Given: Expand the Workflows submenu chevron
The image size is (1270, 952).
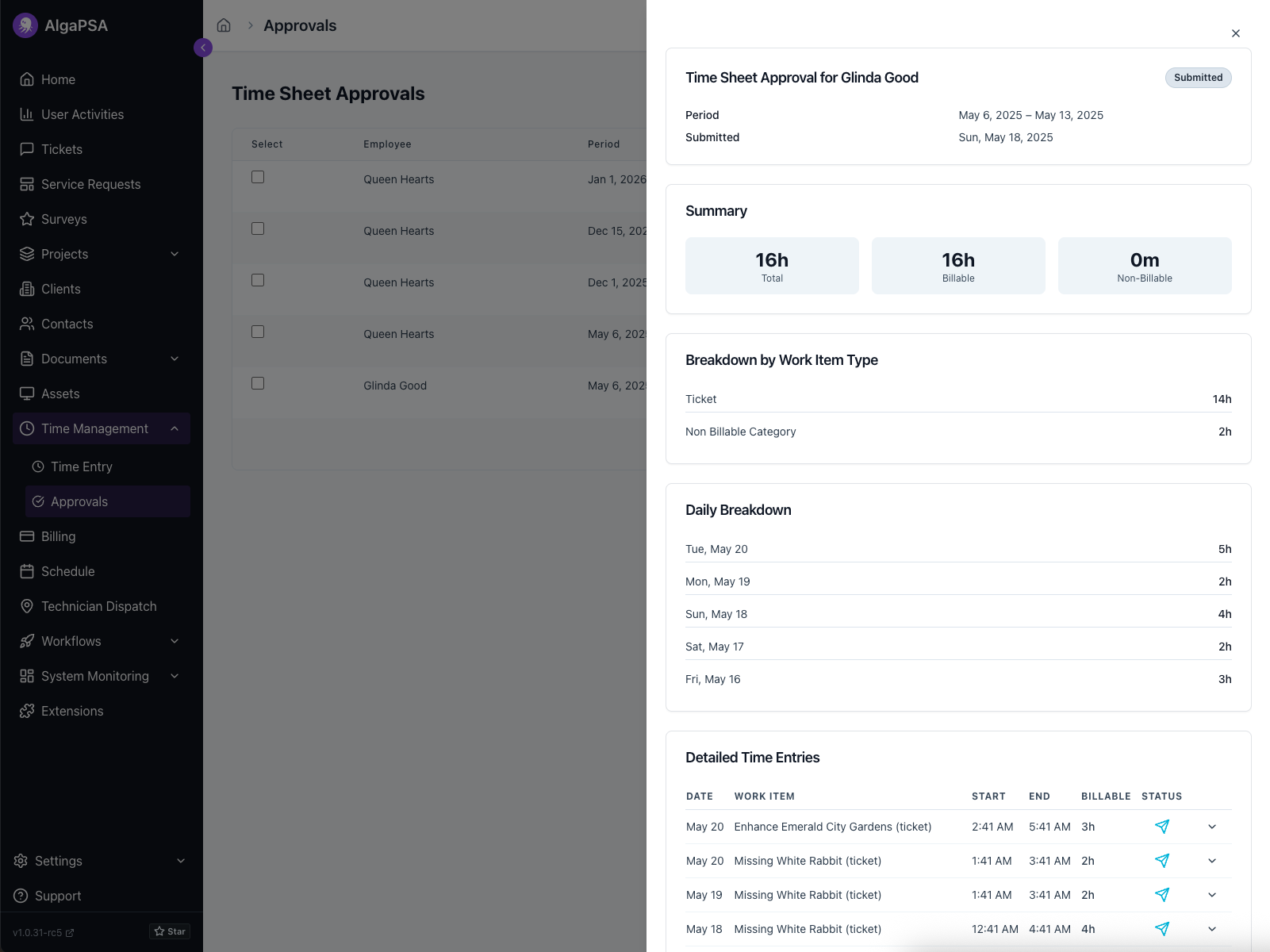Looking at the screenshot, I should click(x=175, y=641).
